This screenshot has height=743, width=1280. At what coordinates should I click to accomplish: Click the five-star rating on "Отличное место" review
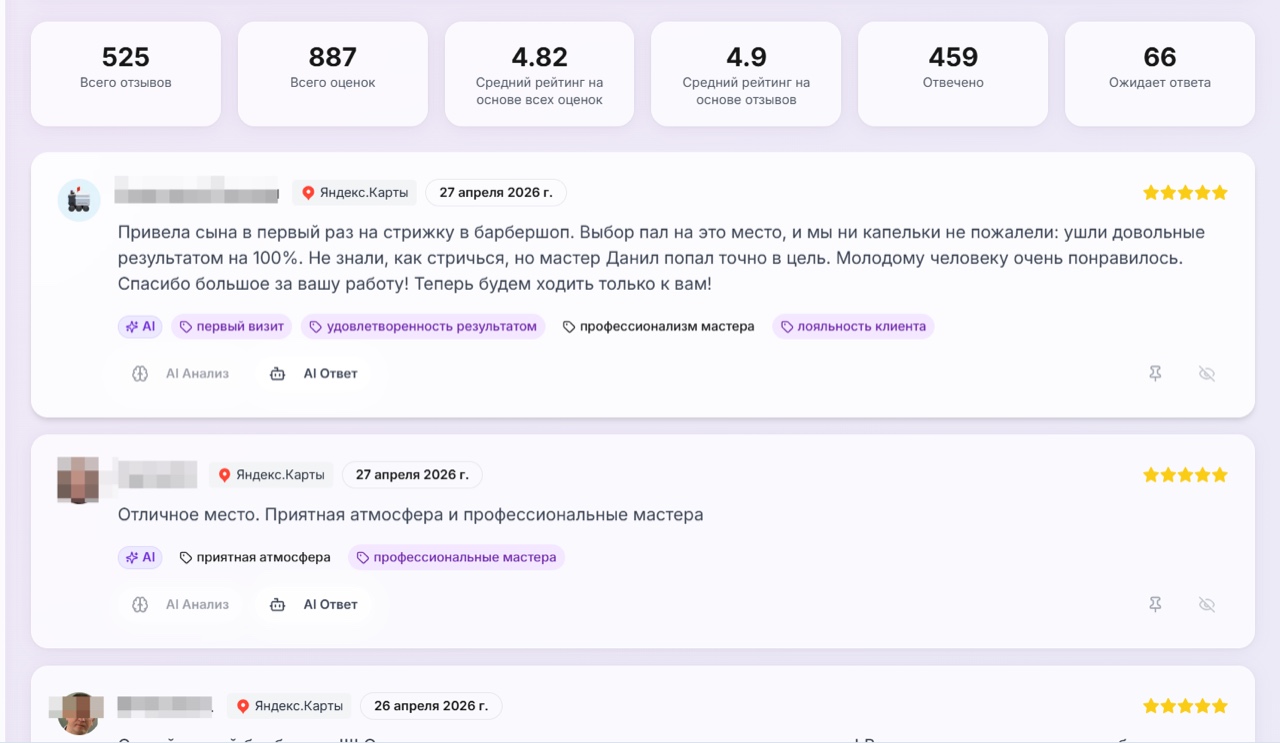coord(1185,475)
